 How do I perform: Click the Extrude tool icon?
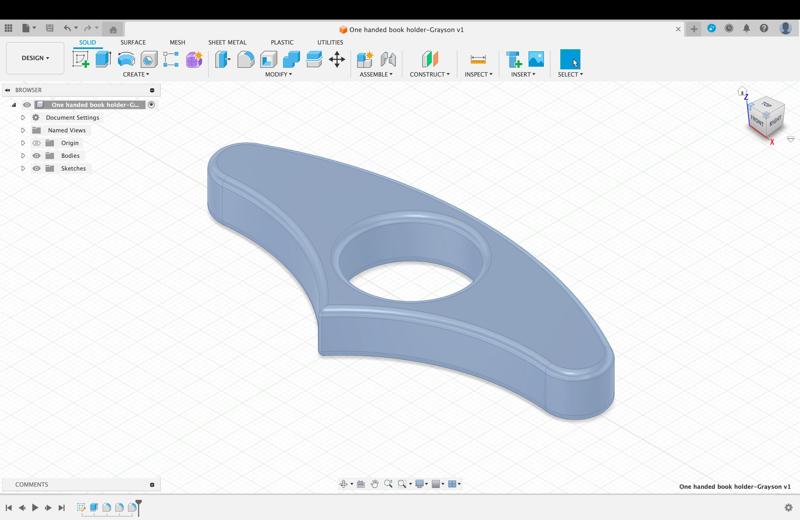(103, 60)
